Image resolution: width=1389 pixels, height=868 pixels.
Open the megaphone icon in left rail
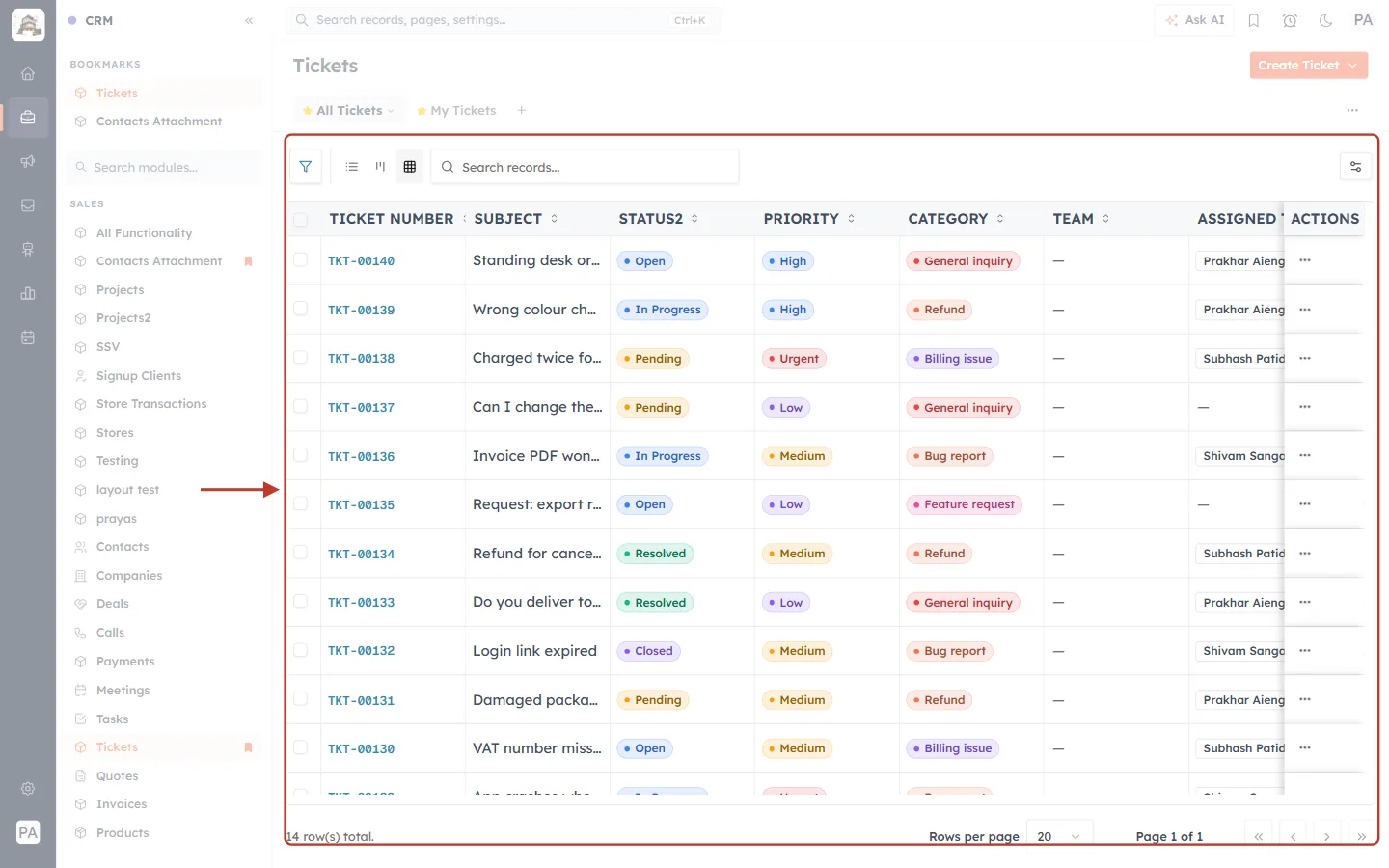click(28, 161)
